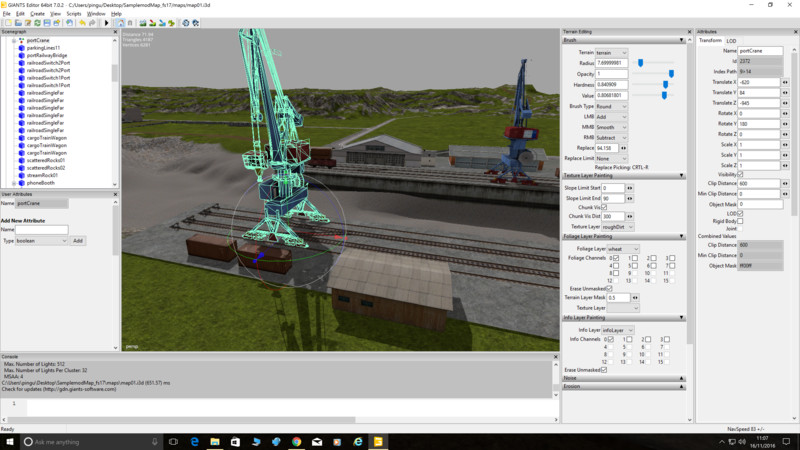The width and height of the screenshot is (800, 450).
Task: Open the roughDirt Texture Layer dropdown
Action: tap(617, 227)
